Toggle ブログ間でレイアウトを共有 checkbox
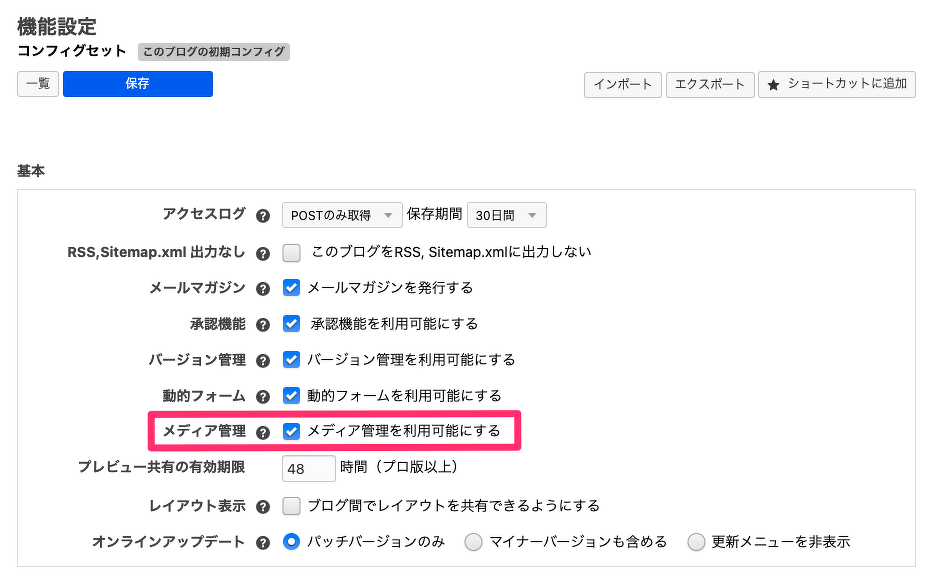 [x=292, y=505]
